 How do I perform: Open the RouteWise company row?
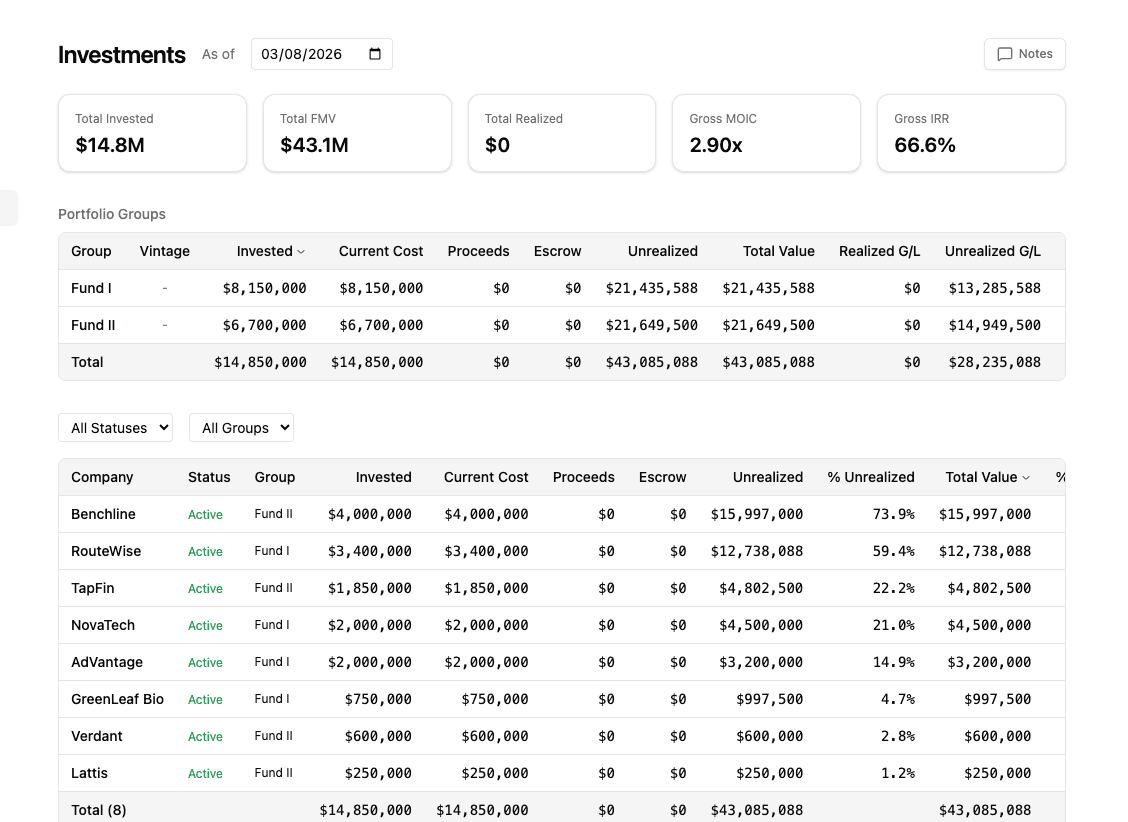pyautogui.click(x=562, y=552)
